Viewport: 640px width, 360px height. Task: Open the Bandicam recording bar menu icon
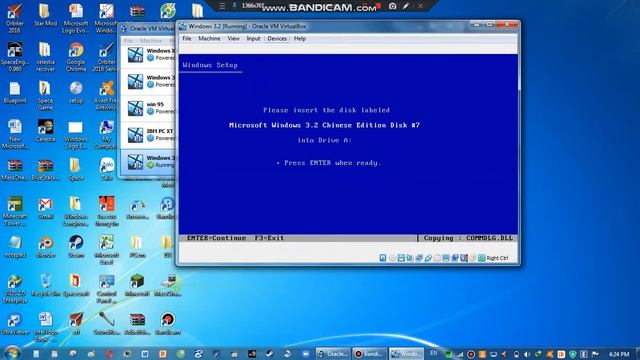[222, 6]
